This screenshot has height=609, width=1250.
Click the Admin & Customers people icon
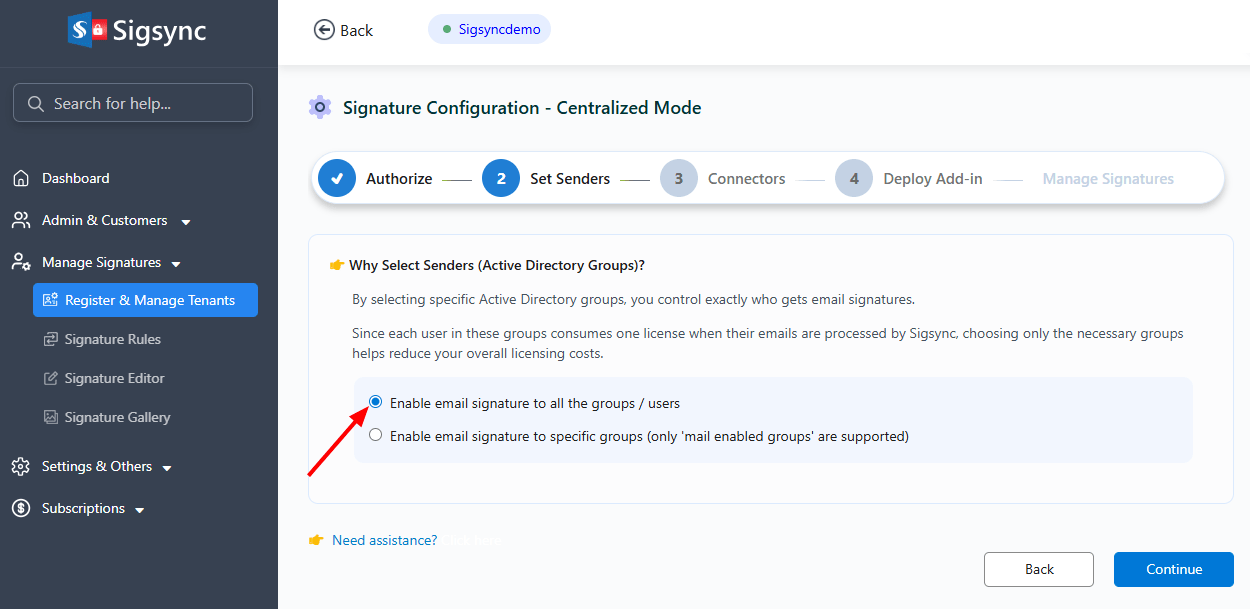coord(21,221)
